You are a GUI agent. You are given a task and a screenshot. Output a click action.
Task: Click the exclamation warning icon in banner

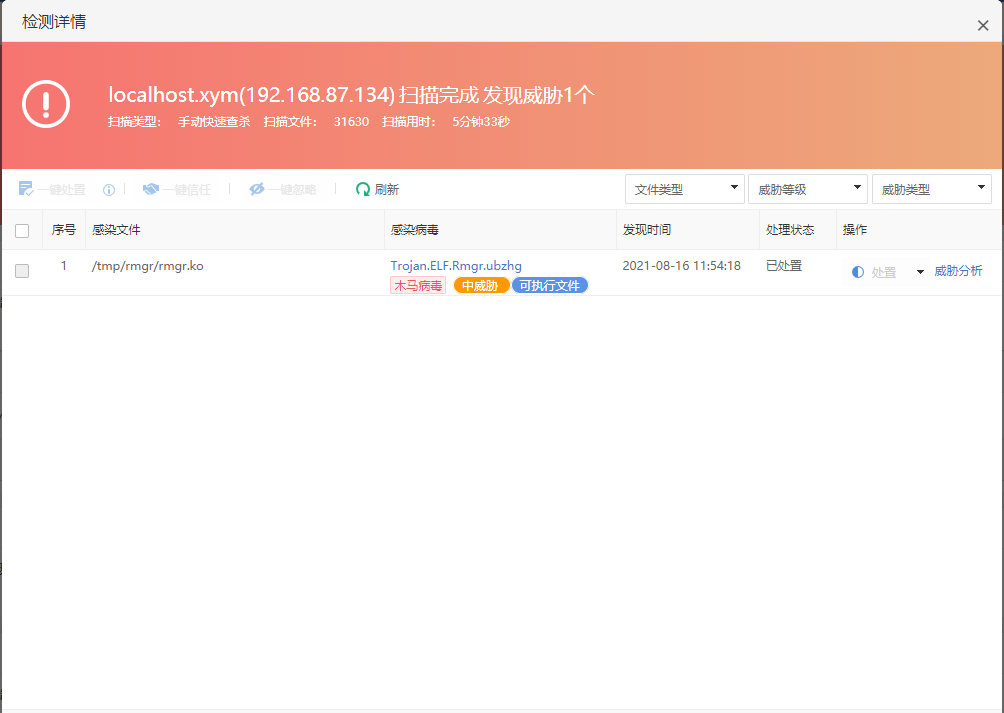(x=46, y=104)
